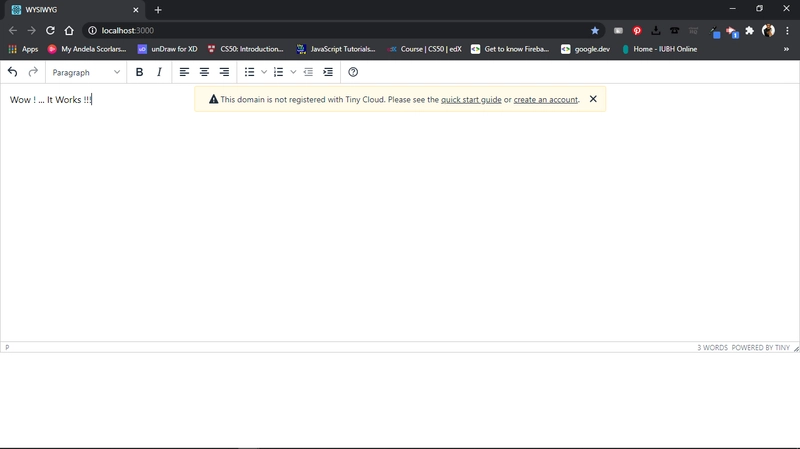
Task: Insert a bullet list
Action: pyautogui.click(x=249, y=72)
